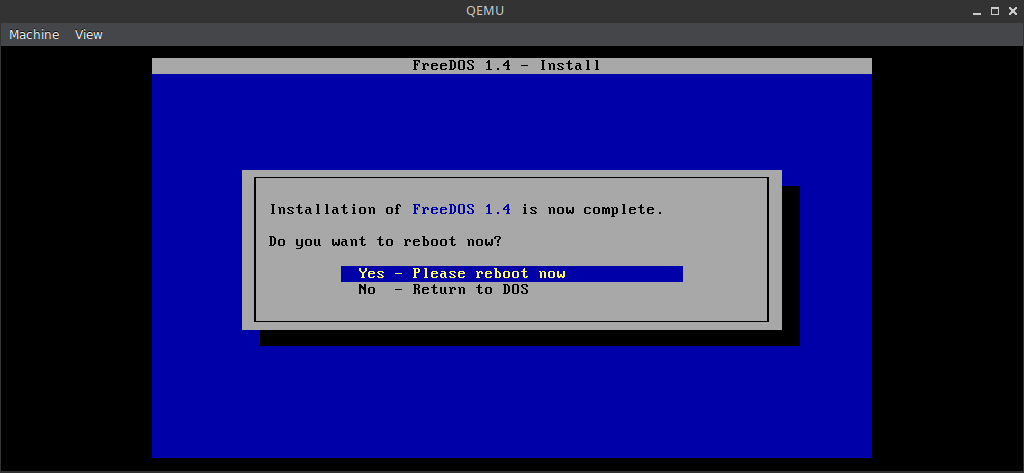The width and height of the screenshot is (1024, 473).
Task: Click the blue "FreeDOS 1.4" text in the dialog
Action: (x=462, y=210)
